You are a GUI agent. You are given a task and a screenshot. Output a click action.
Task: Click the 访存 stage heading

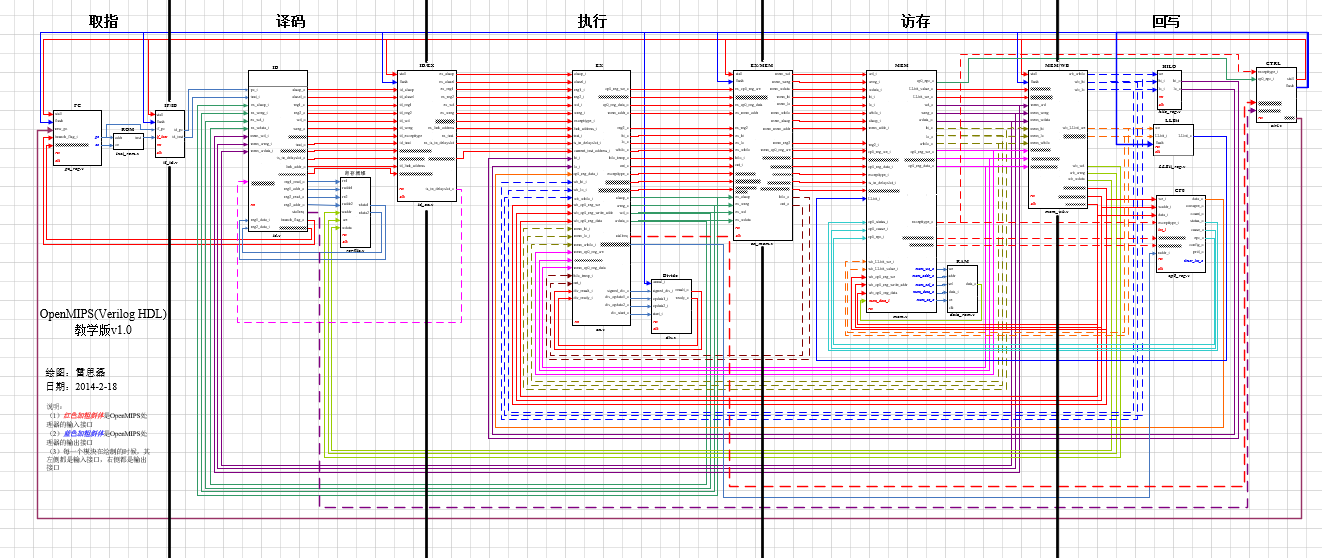[915, 19]
